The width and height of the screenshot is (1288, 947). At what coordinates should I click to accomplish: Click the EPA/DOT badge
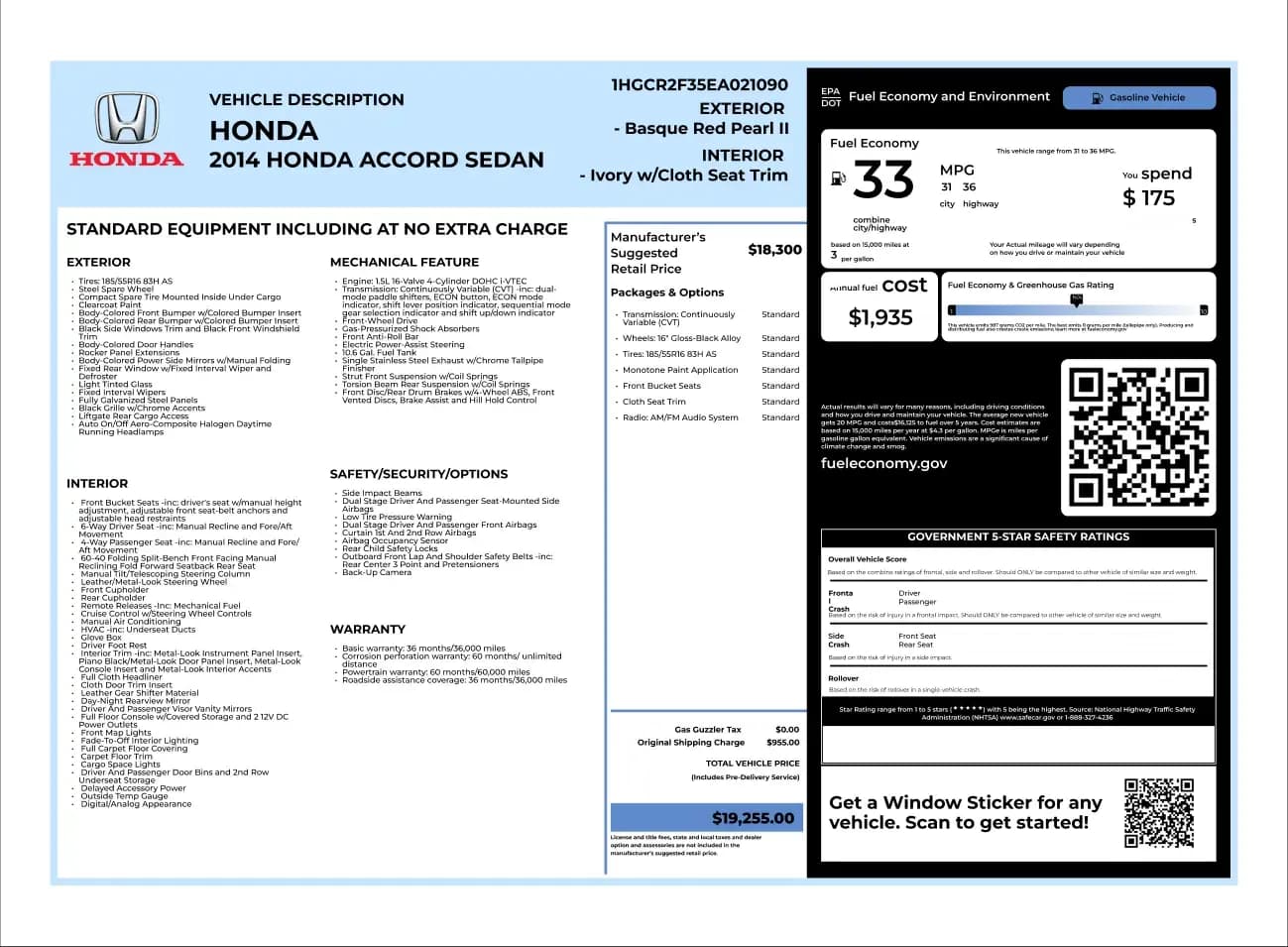(x=830, y=95)
